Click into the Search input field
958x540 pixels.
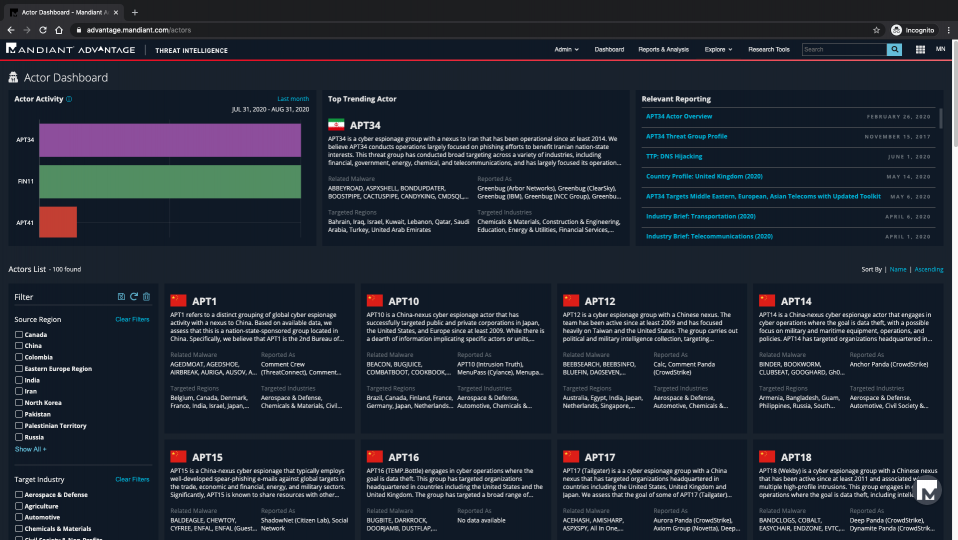[x=844, y=49]
